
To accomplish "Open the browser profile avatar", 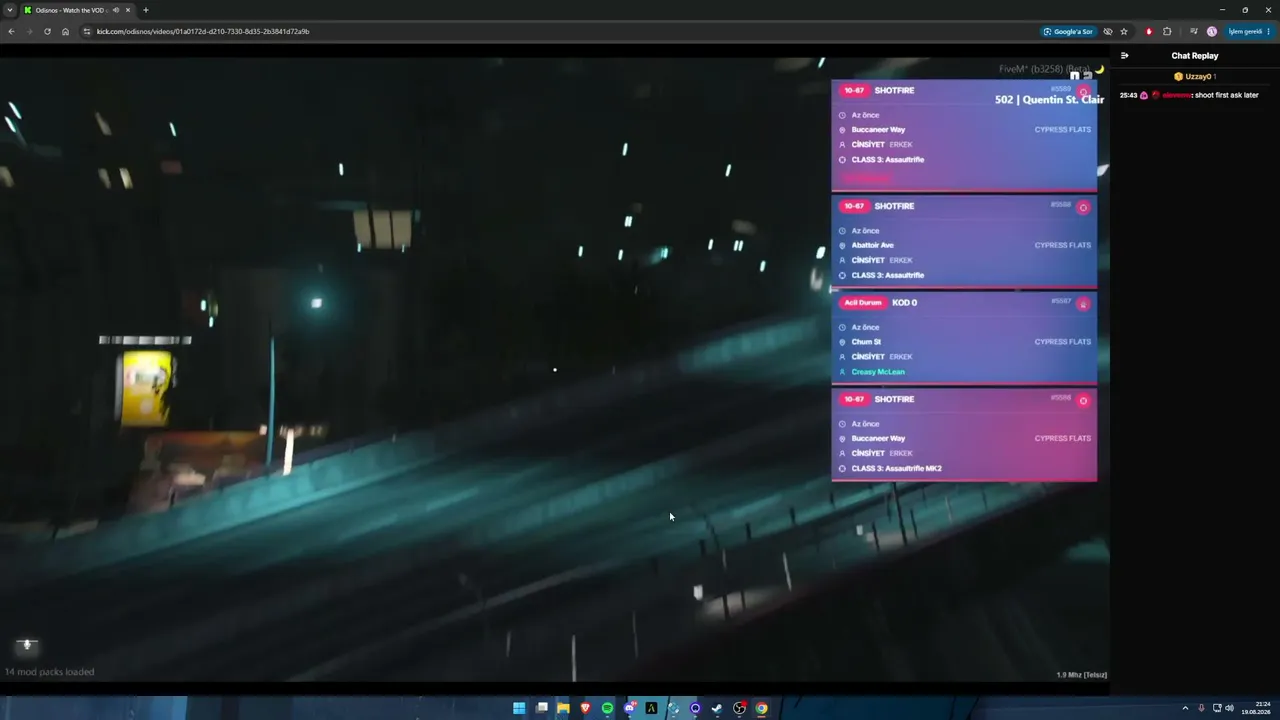I will 1212,31.
